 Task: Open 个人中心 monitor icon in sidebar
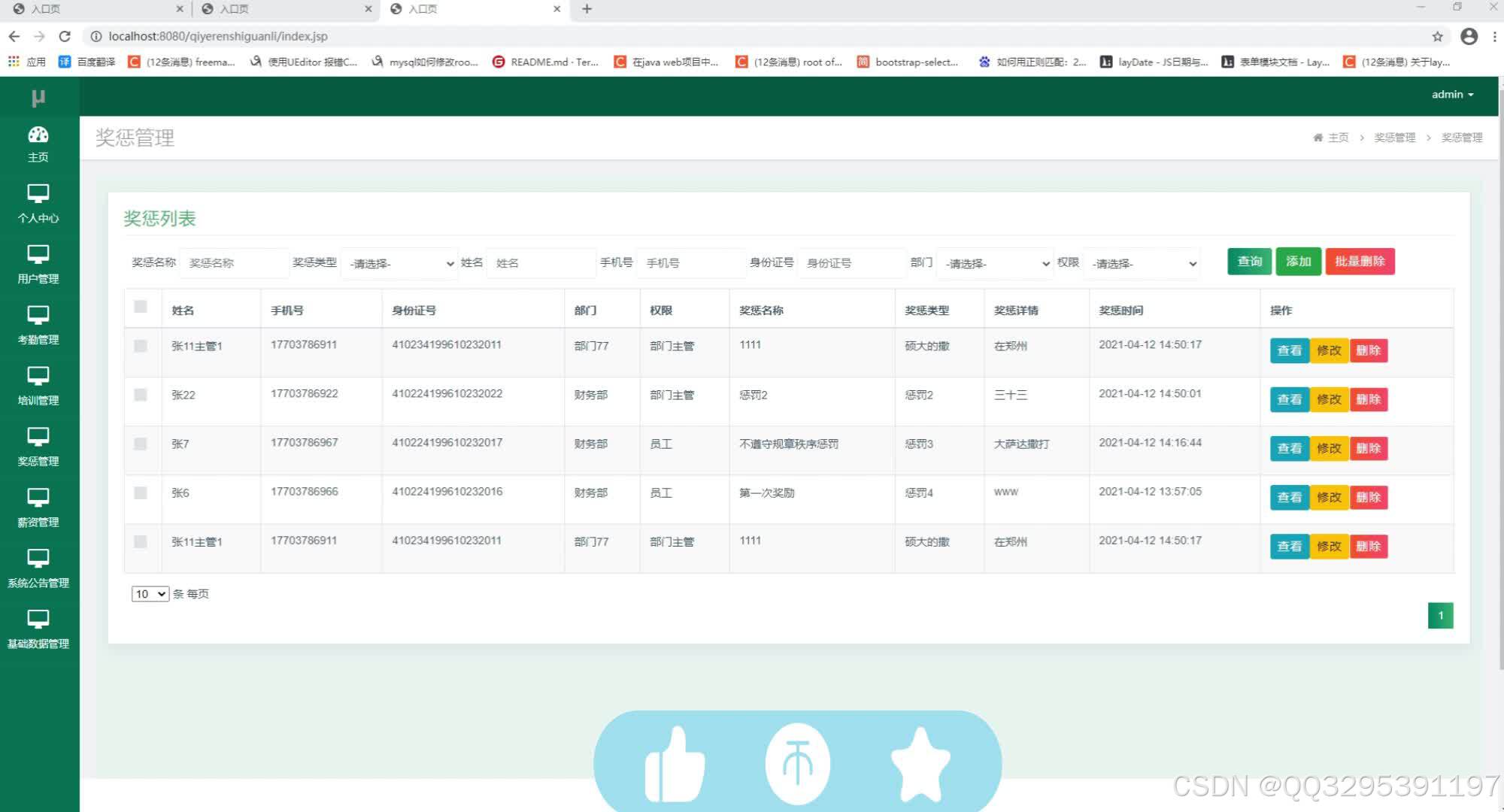coord(38,193)
